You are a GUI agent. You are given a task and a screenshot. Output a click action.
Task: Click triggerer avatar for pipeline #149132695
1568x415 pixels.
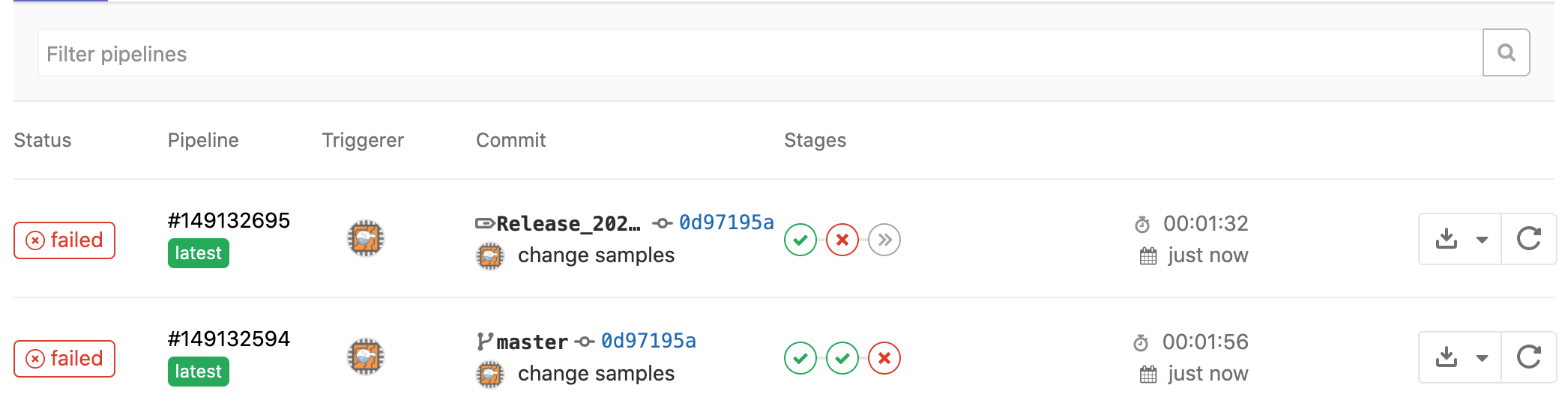(366, 238)
